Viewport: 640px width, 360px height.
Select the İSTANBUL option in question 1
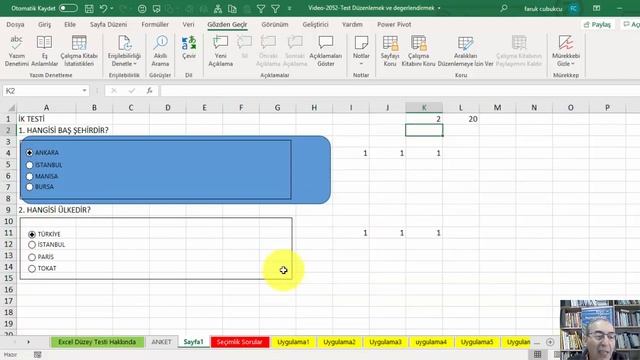point(29,165)
